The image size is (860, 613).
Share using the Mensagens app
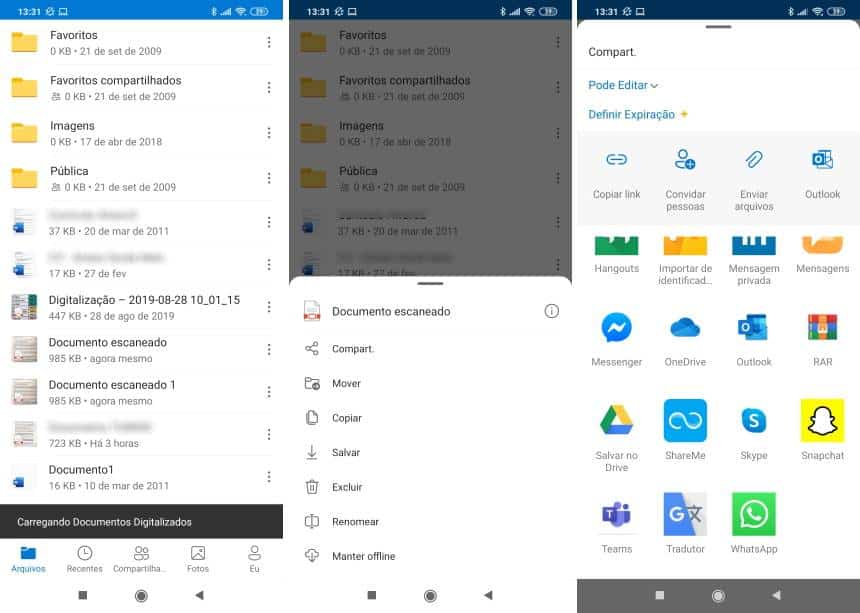tap(822, 255)
